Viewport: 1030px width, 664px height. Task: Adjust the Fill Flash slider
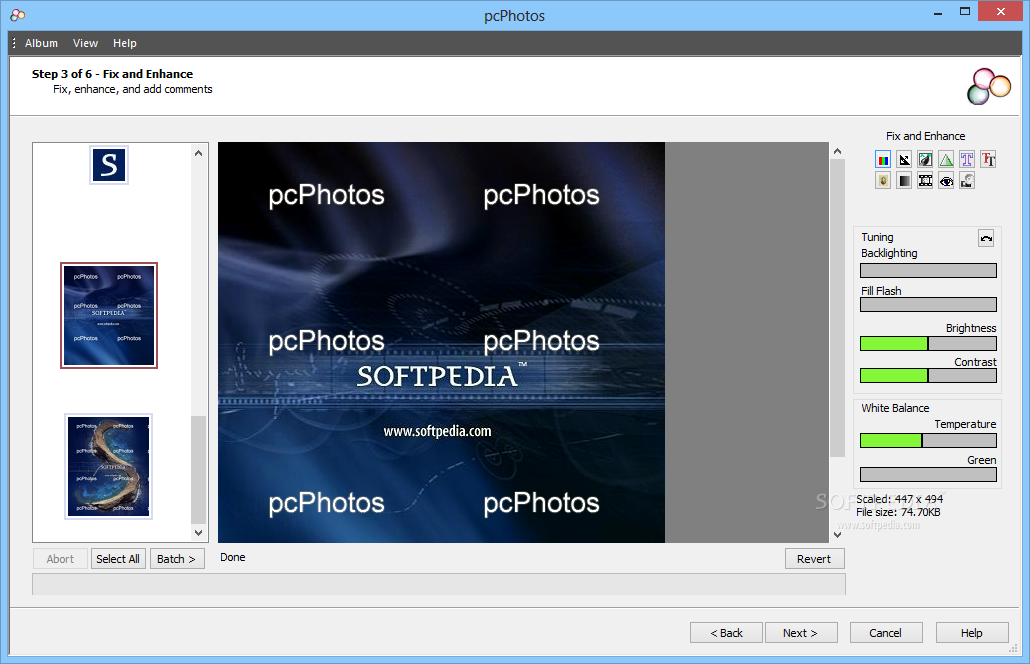pos(928,305)
